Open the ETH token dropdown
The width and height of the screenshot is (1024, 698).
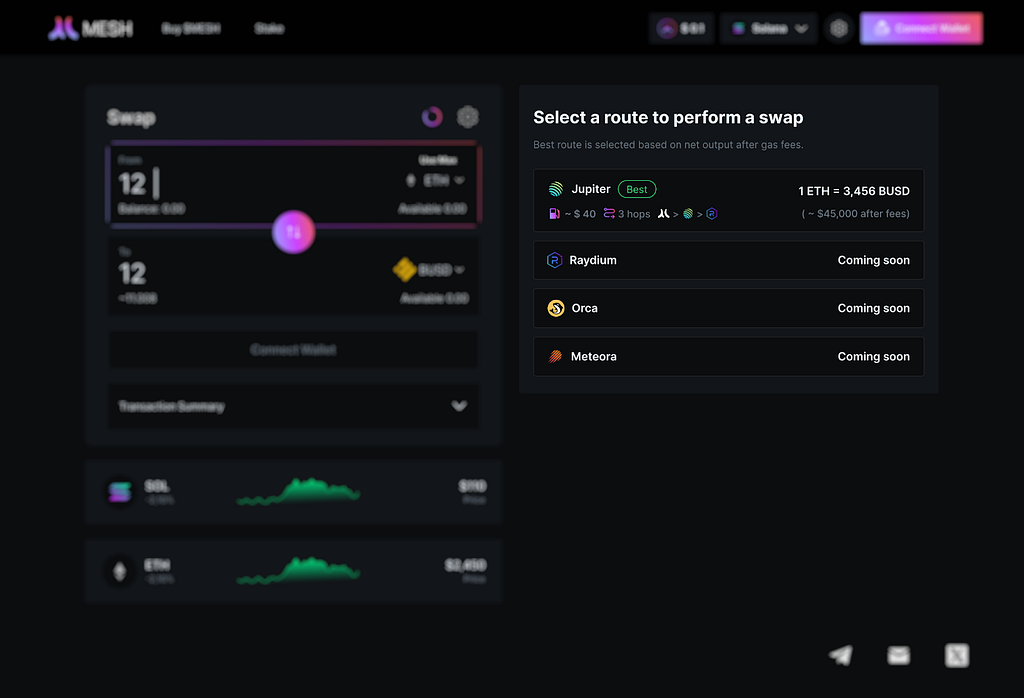[x=436, y=180]
